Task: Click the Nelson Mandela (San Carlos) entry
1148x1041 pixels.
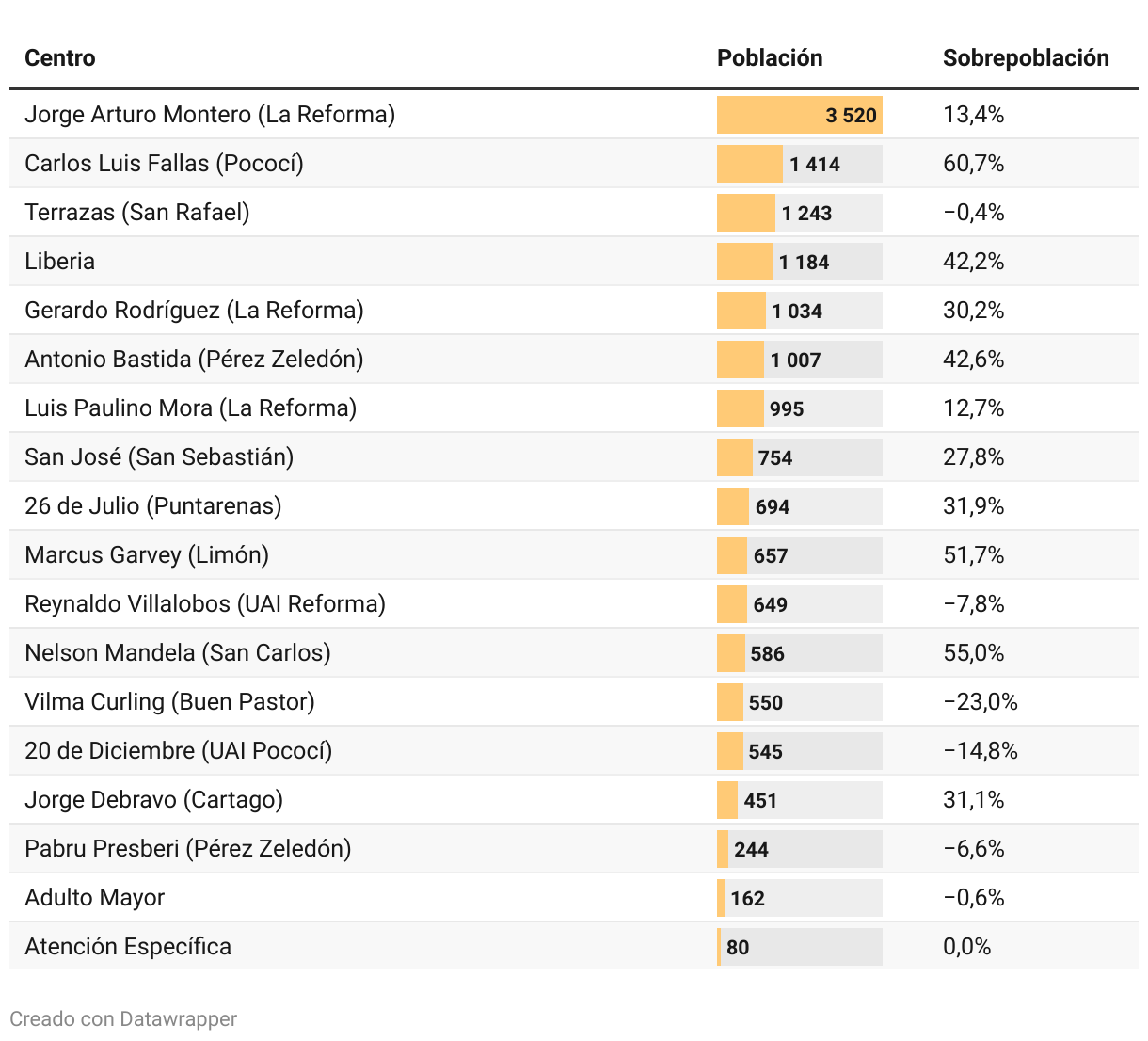Action: [x=178, y=653]
